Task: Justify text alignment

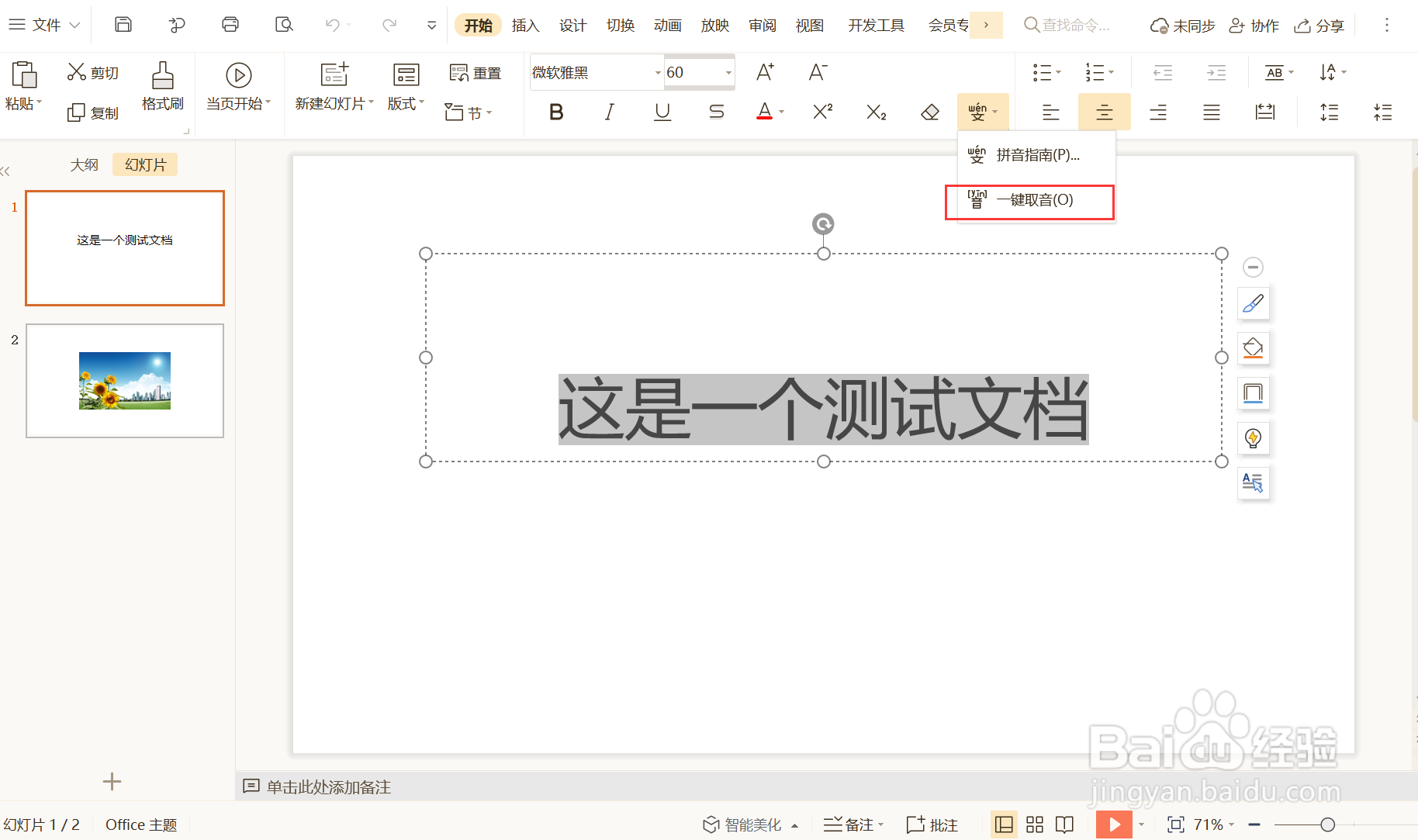Action: click(x=1212, y=112)
